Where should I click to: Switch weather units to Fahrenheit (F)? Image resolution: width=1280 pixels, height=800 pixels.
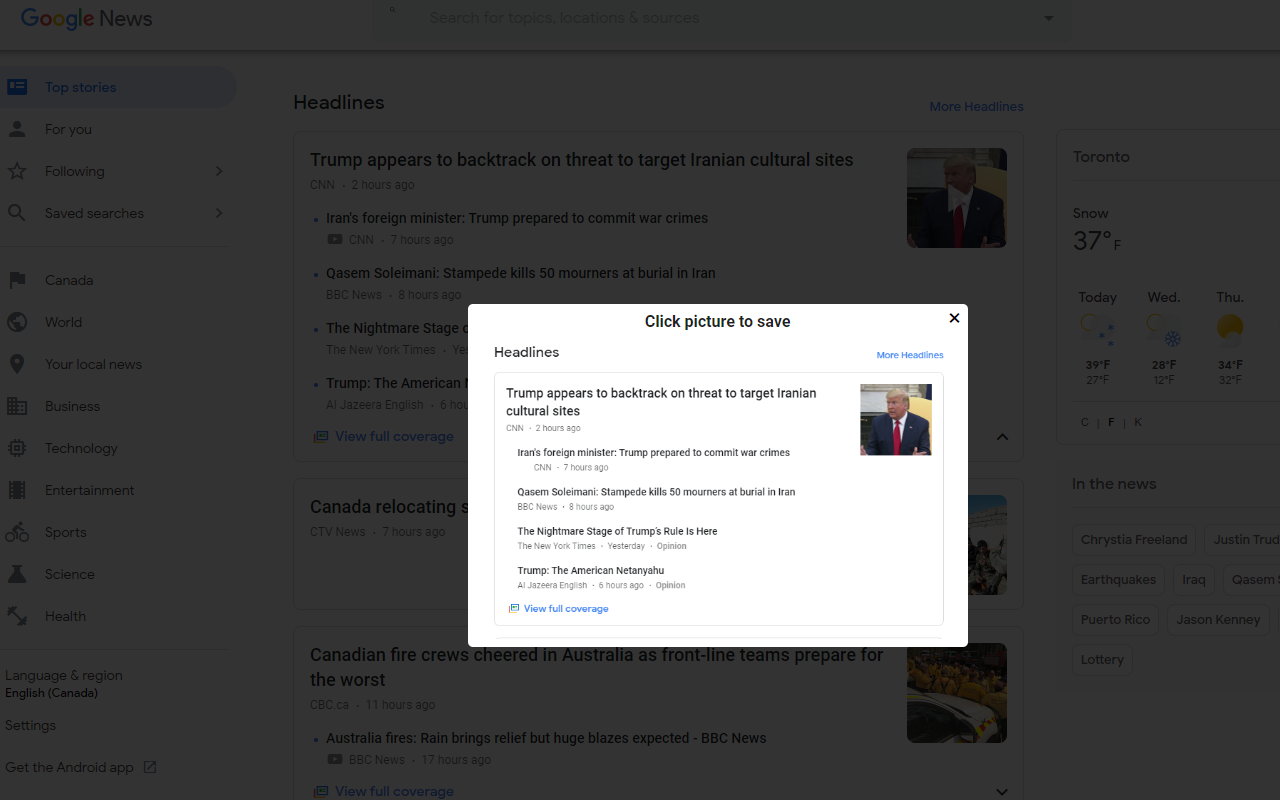tap(1111, 422)
